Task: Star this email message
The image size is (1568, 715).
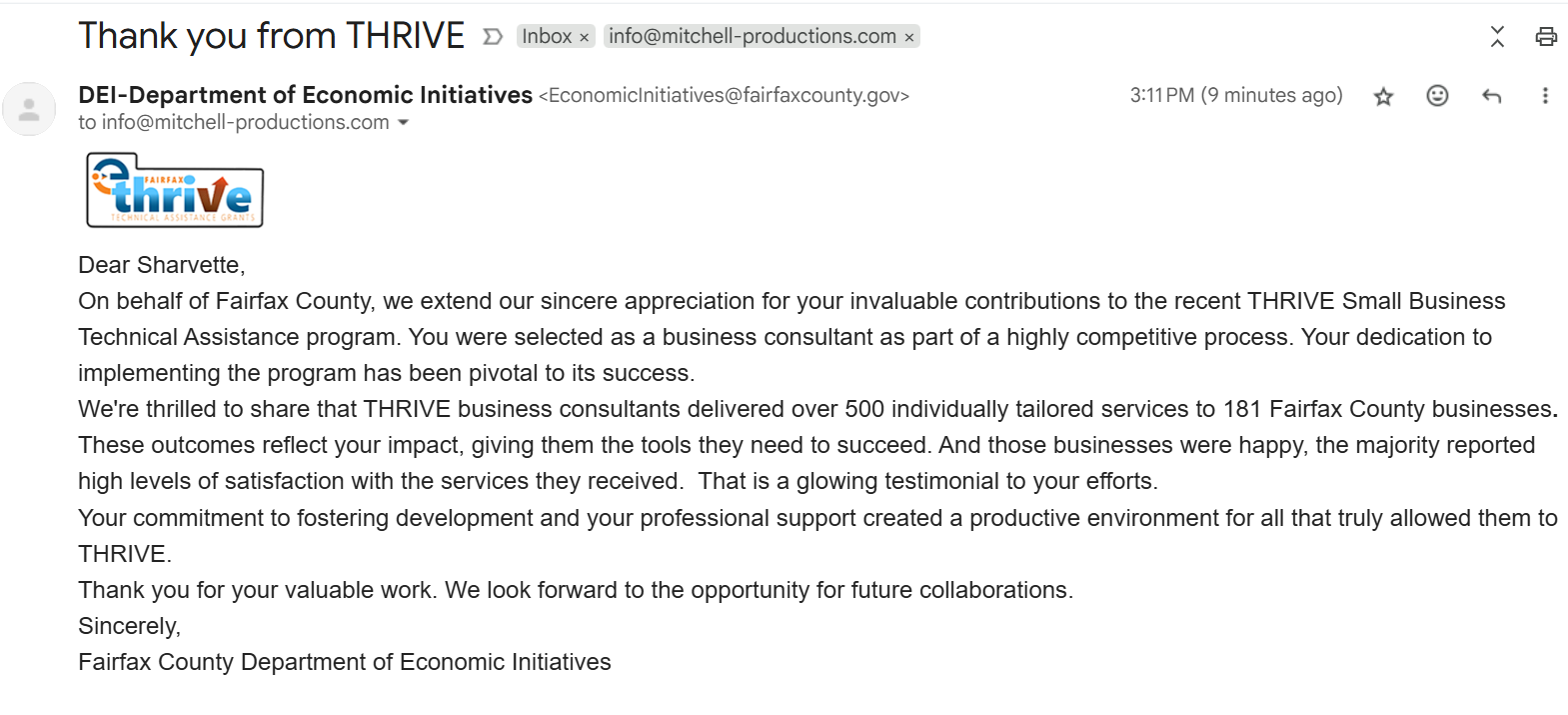Action: click(x=1383, y=96)
